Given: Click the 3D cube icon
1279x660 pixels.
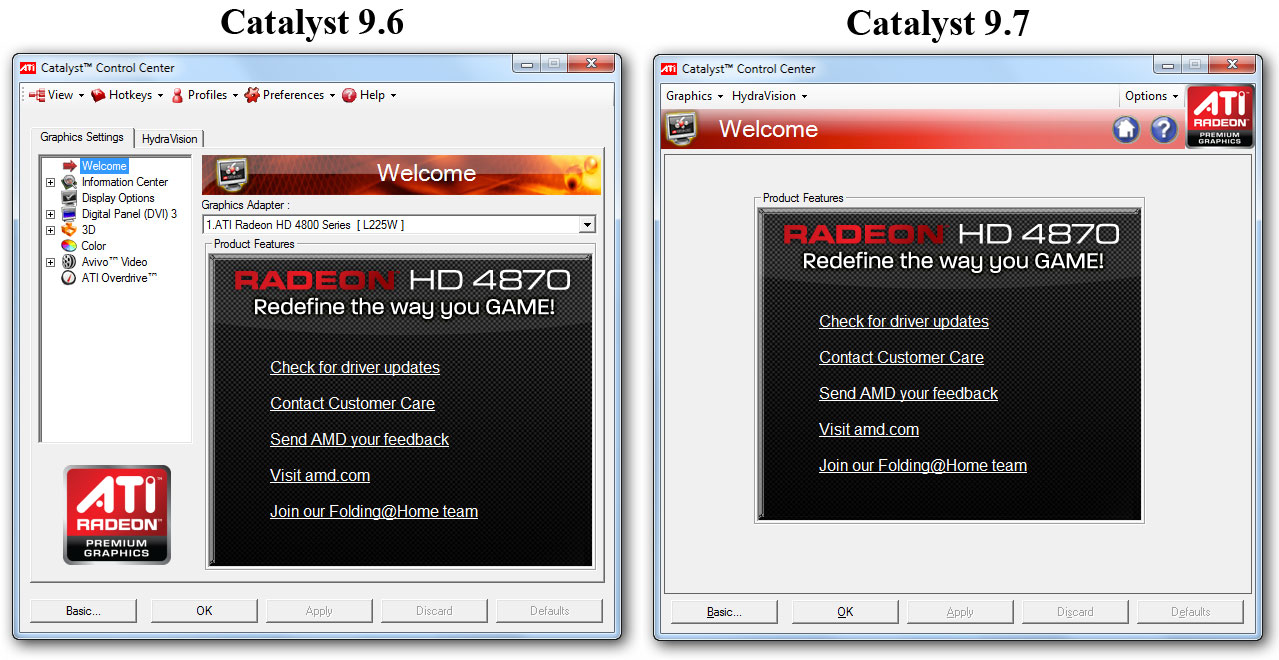Looking at the screenshot, I should [69, 230].
